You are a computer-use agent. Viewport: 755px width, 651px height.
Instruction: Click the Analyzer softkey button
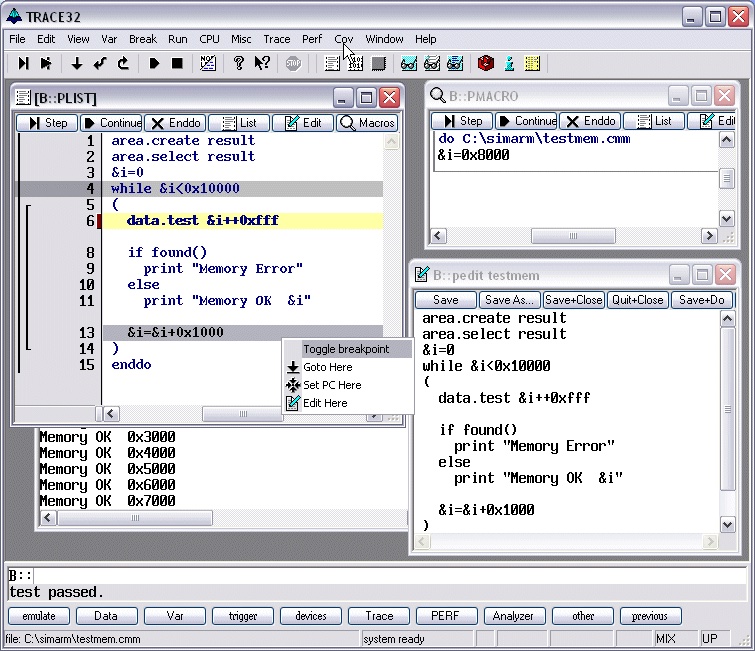514,616
